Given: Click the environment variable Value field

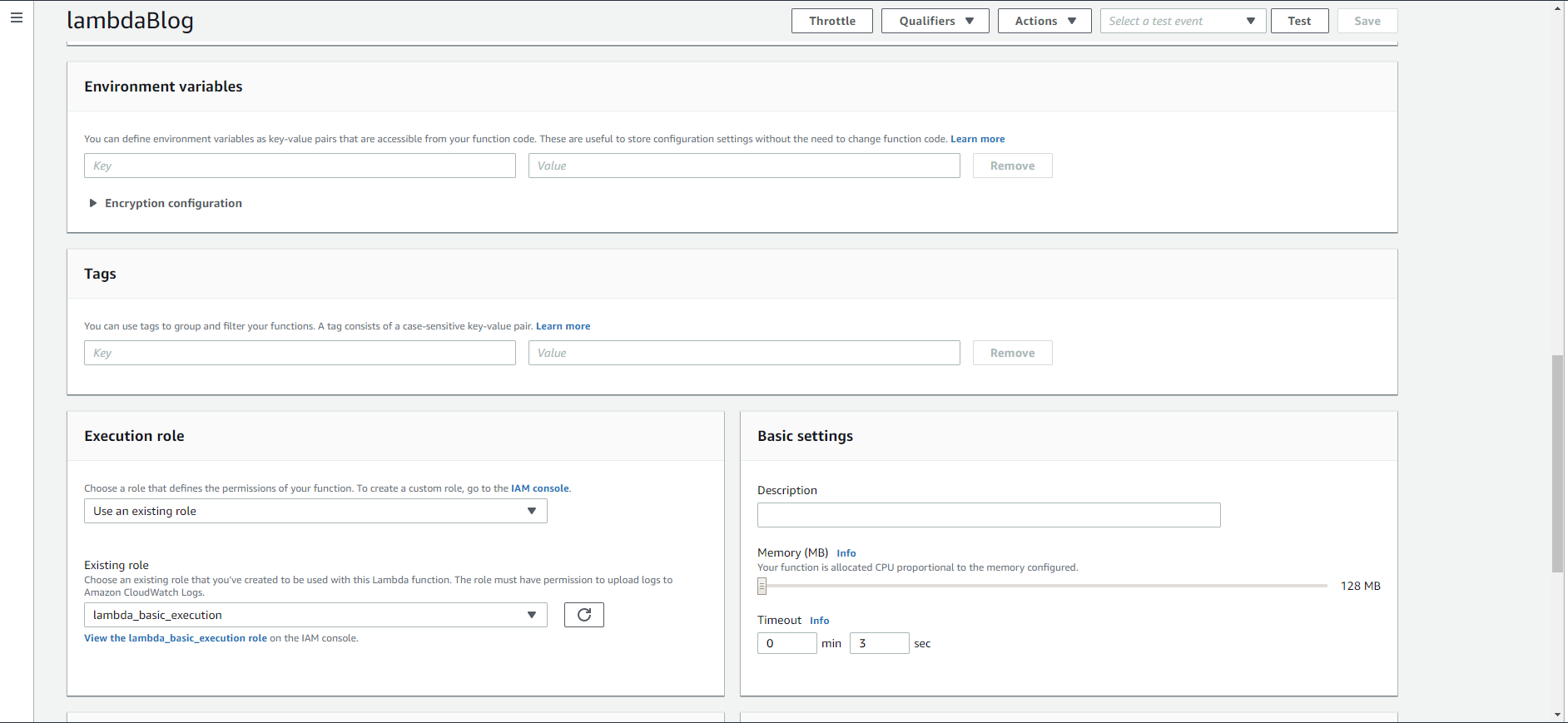Looking at the screenshot, I should (743, 166).
